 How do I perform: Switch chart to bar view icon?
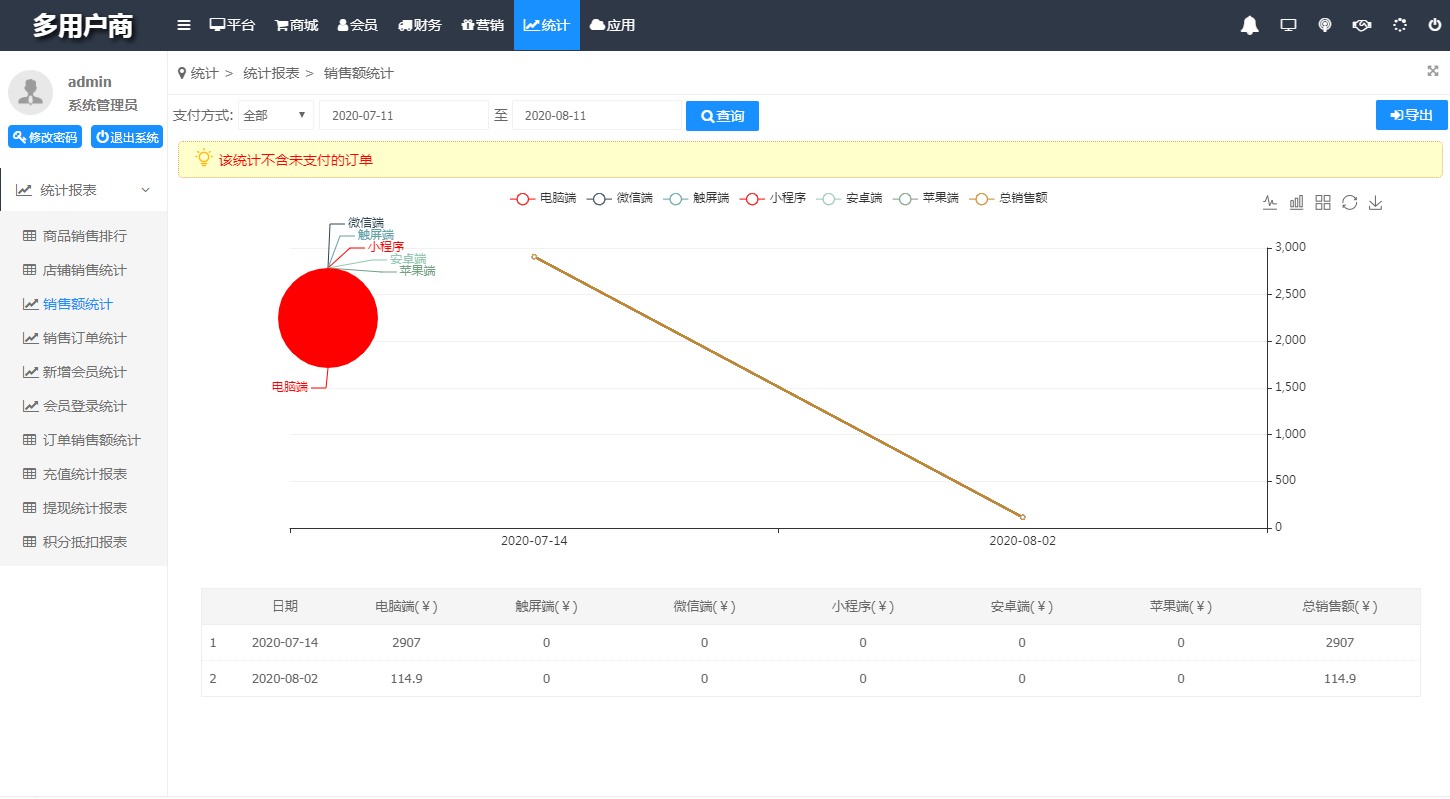pos(1296,202)
